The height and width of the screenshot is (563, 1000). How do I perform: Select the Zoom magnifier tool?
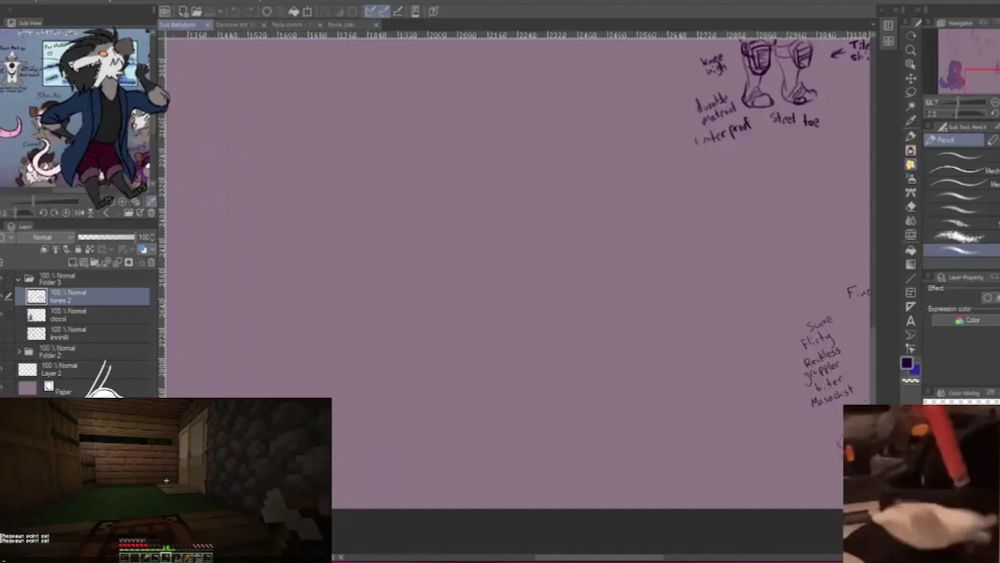(911, 50)
